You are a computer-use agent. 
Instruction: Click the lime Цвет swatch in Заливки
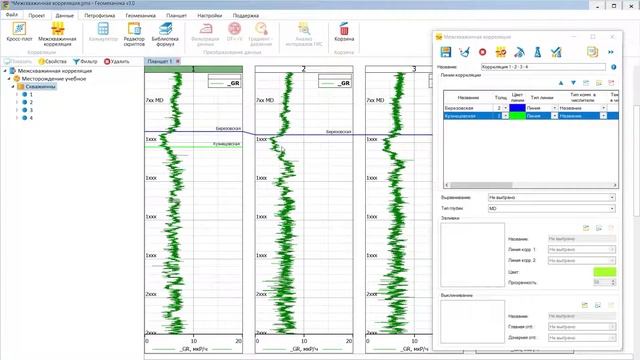point(604,272)
